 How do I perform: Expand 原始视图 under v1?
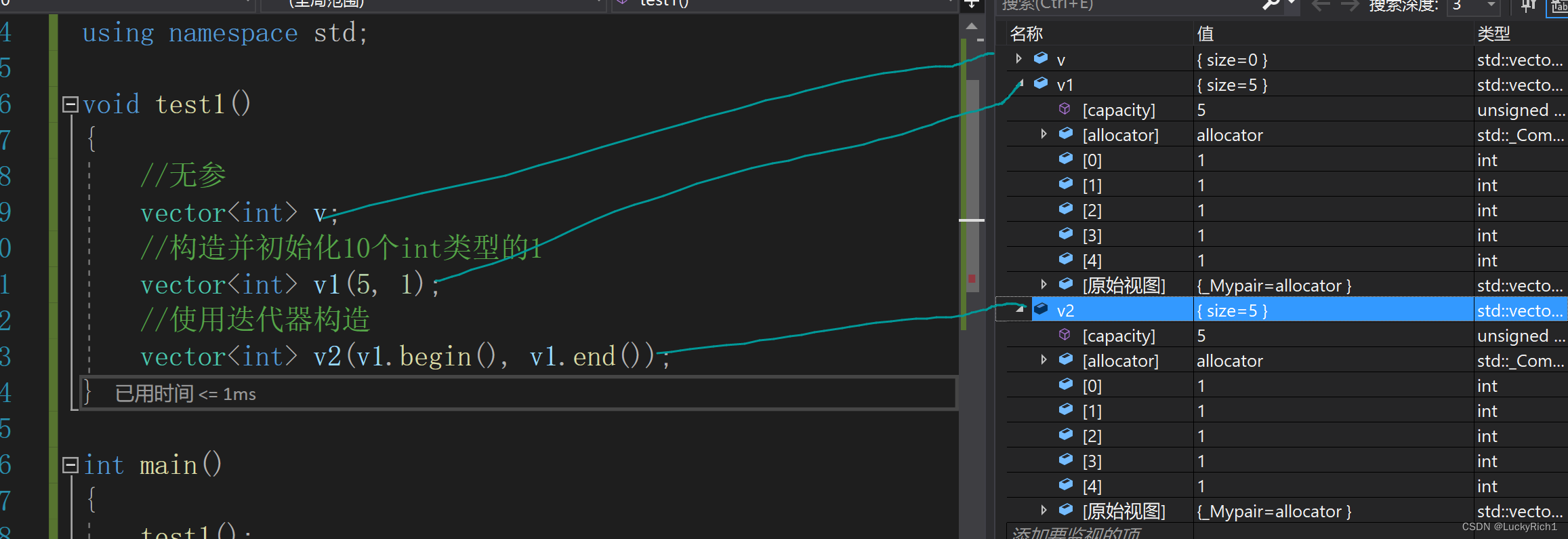click(x=1044, y=285)
